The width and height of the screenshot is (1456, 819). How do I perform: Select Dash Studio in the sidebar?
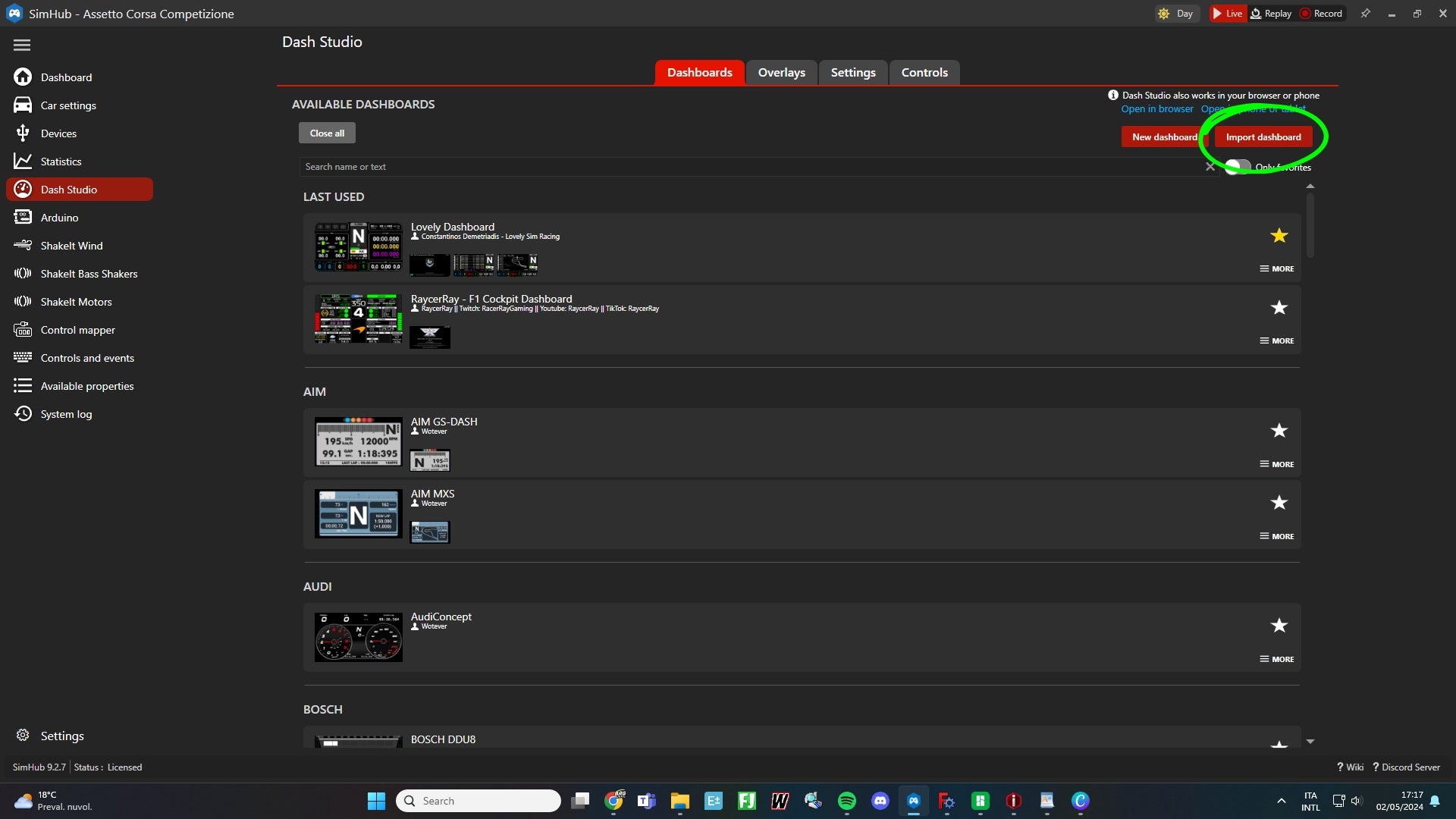point(80,190)
